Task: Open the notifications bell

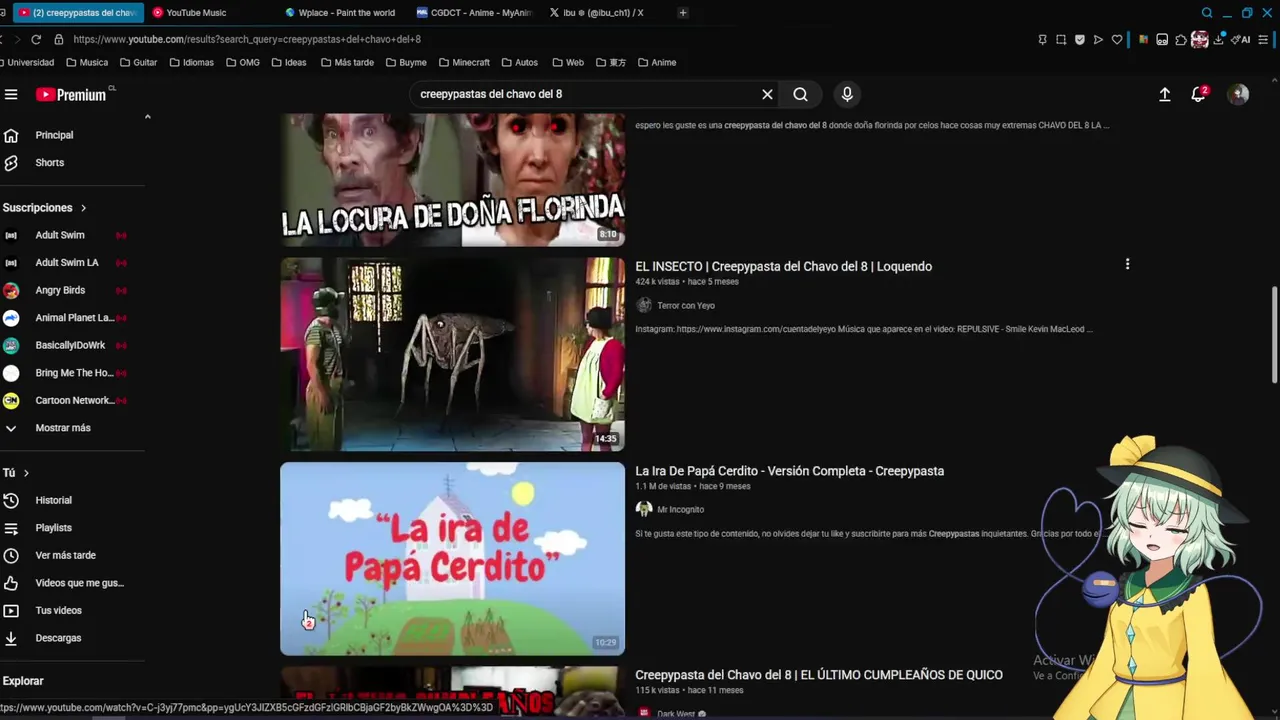Action: tap(1198, 94)
